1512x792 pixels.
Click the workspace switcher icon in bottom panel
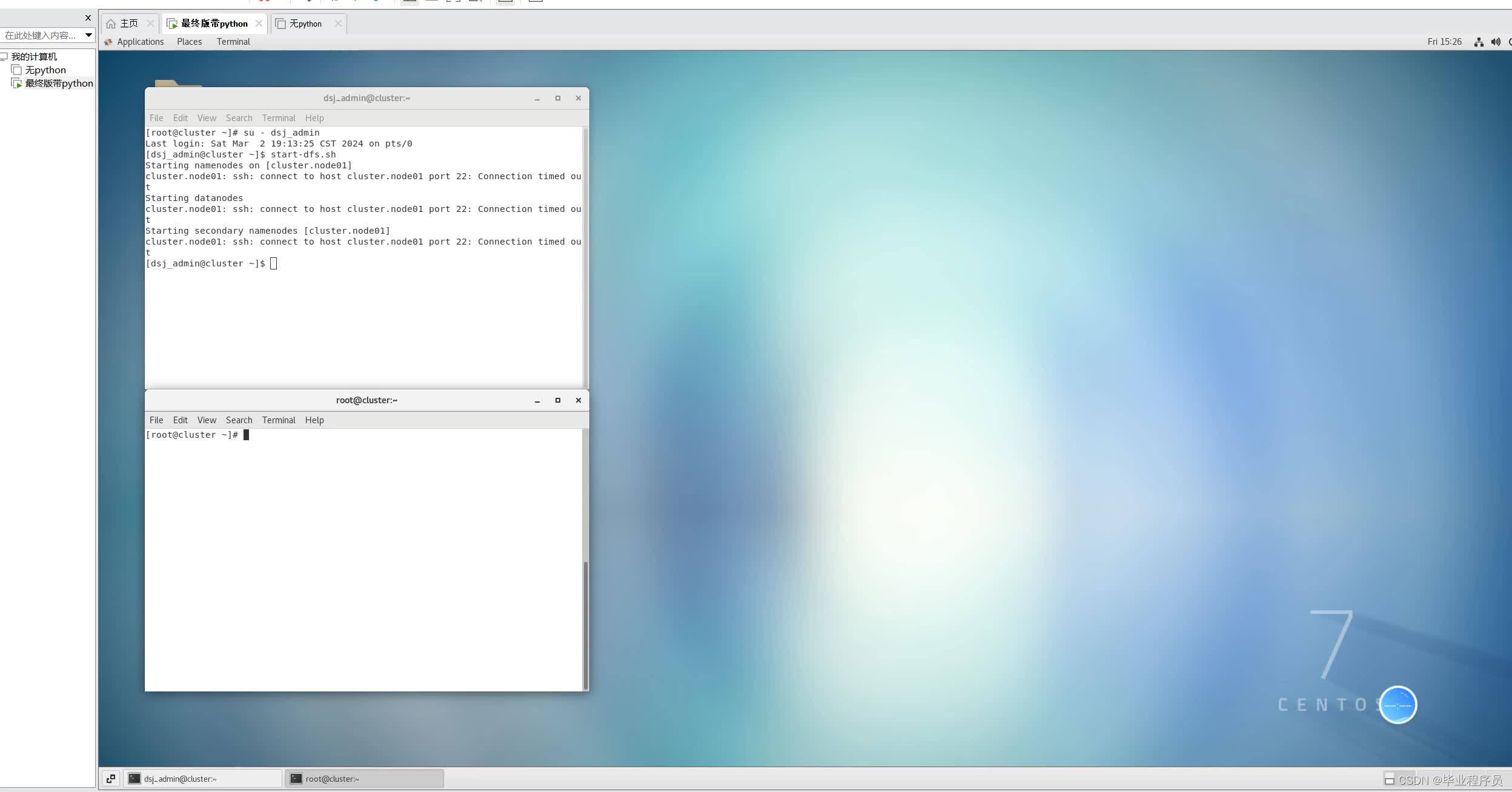(x=111, y=779)
